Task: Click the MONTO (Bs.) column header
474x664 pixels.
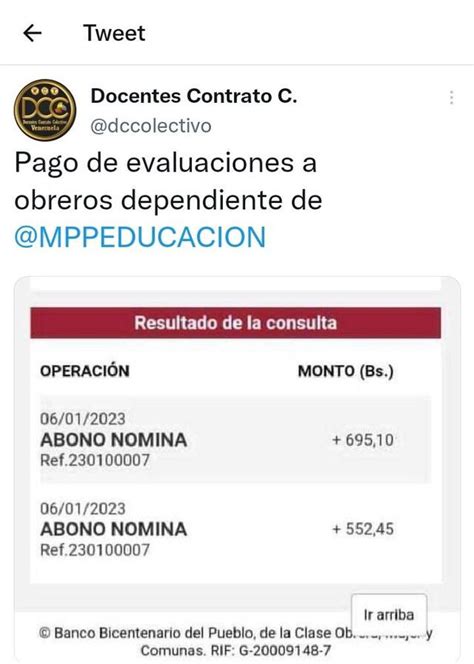Action: coord(346,371)
